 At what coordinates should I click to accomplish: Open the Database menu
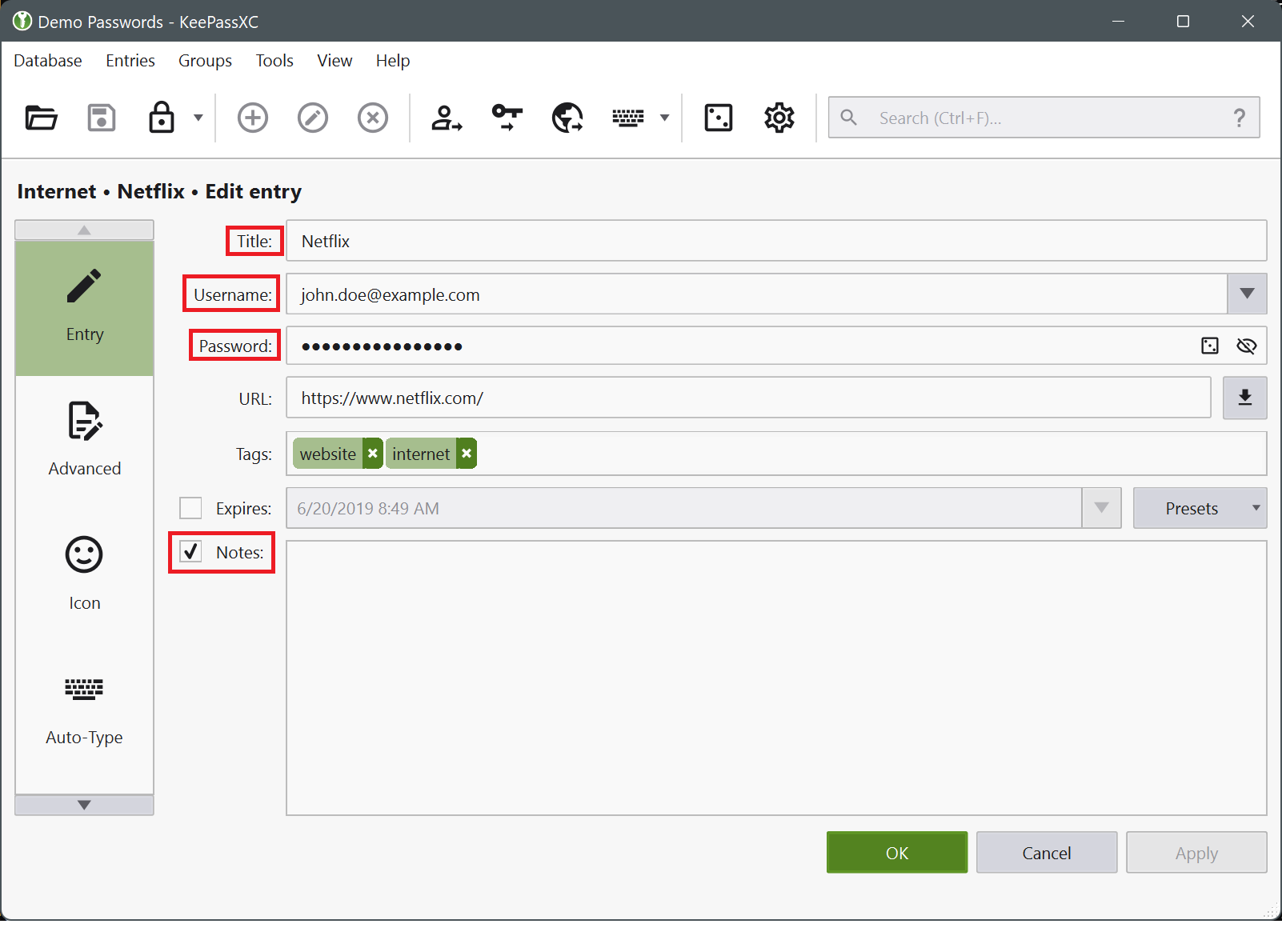point(48,61)
